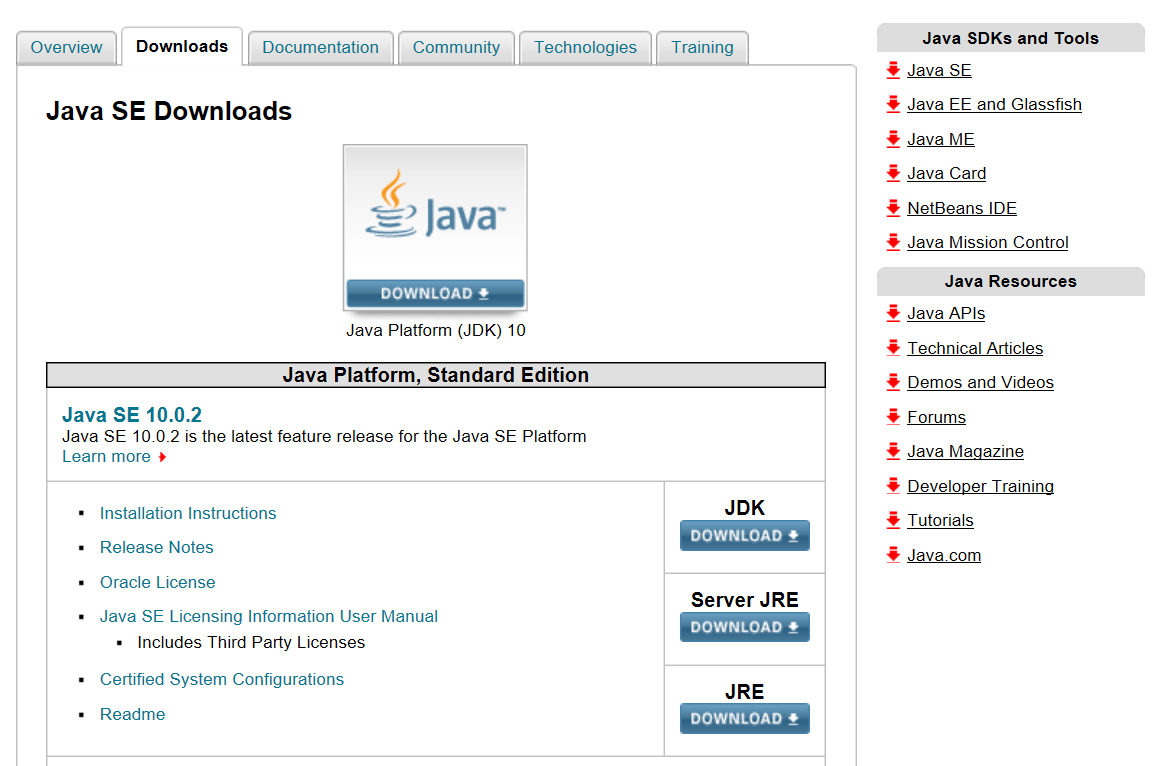Click the 'Server JRE' label

tap(745, 600)
